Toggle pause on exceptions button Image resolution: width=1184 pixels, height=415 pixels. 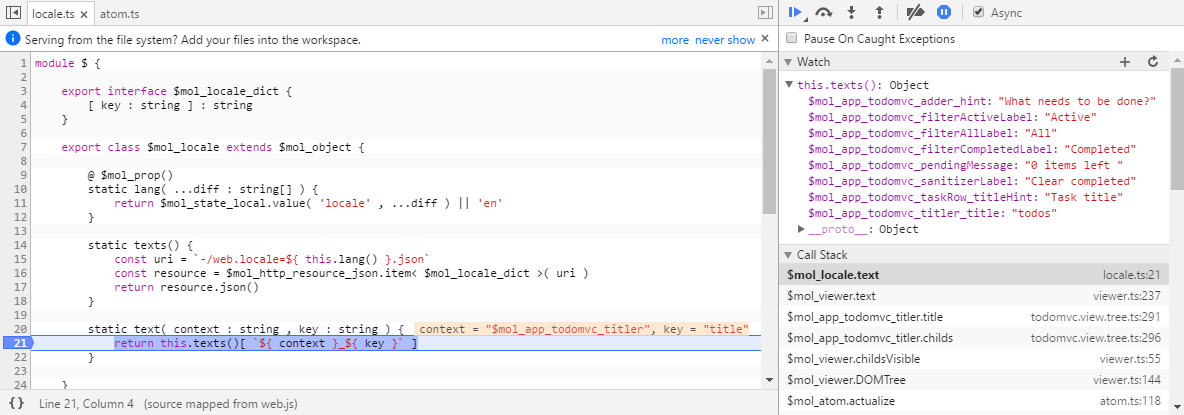(943, 13)
